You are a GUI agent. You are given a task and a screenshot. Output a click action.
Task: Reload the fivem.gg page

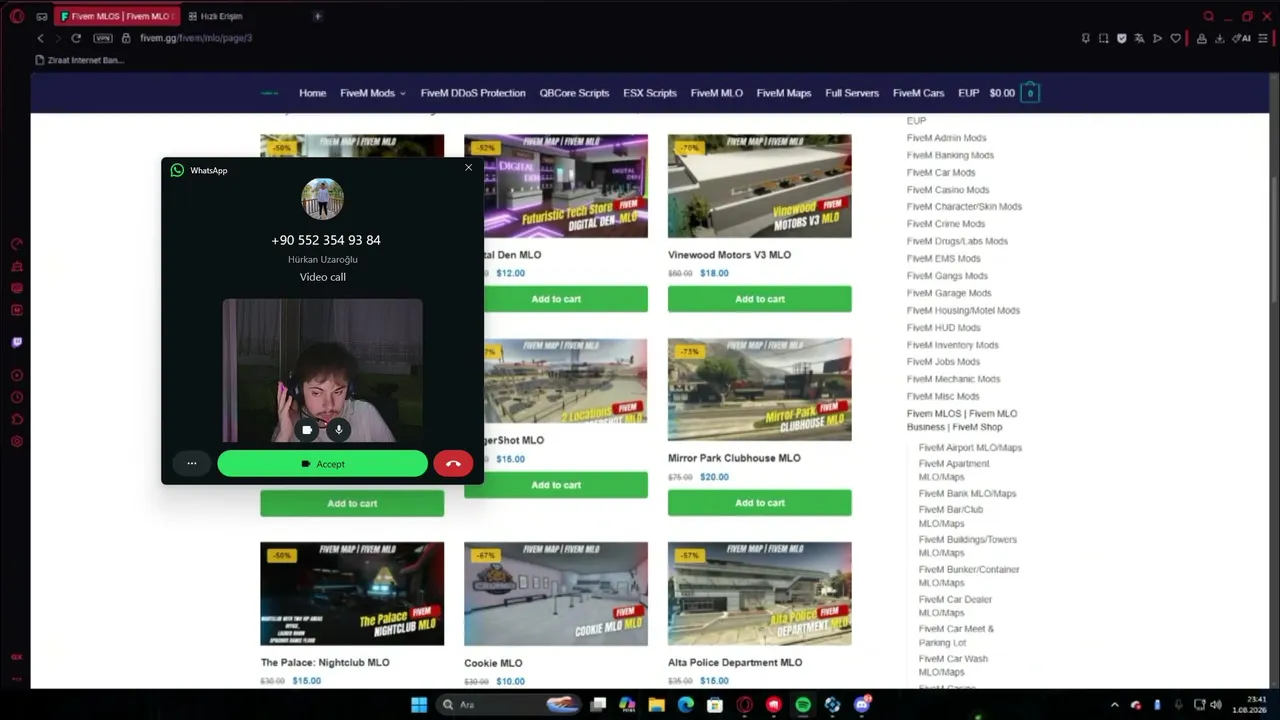[x=75, y=38]
